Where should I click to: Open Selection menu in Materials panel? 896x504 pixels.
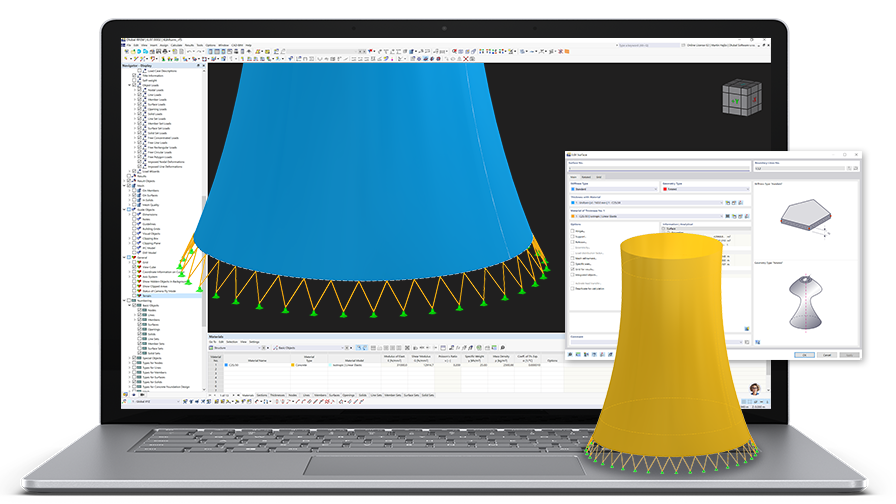[x=231, y=342]
